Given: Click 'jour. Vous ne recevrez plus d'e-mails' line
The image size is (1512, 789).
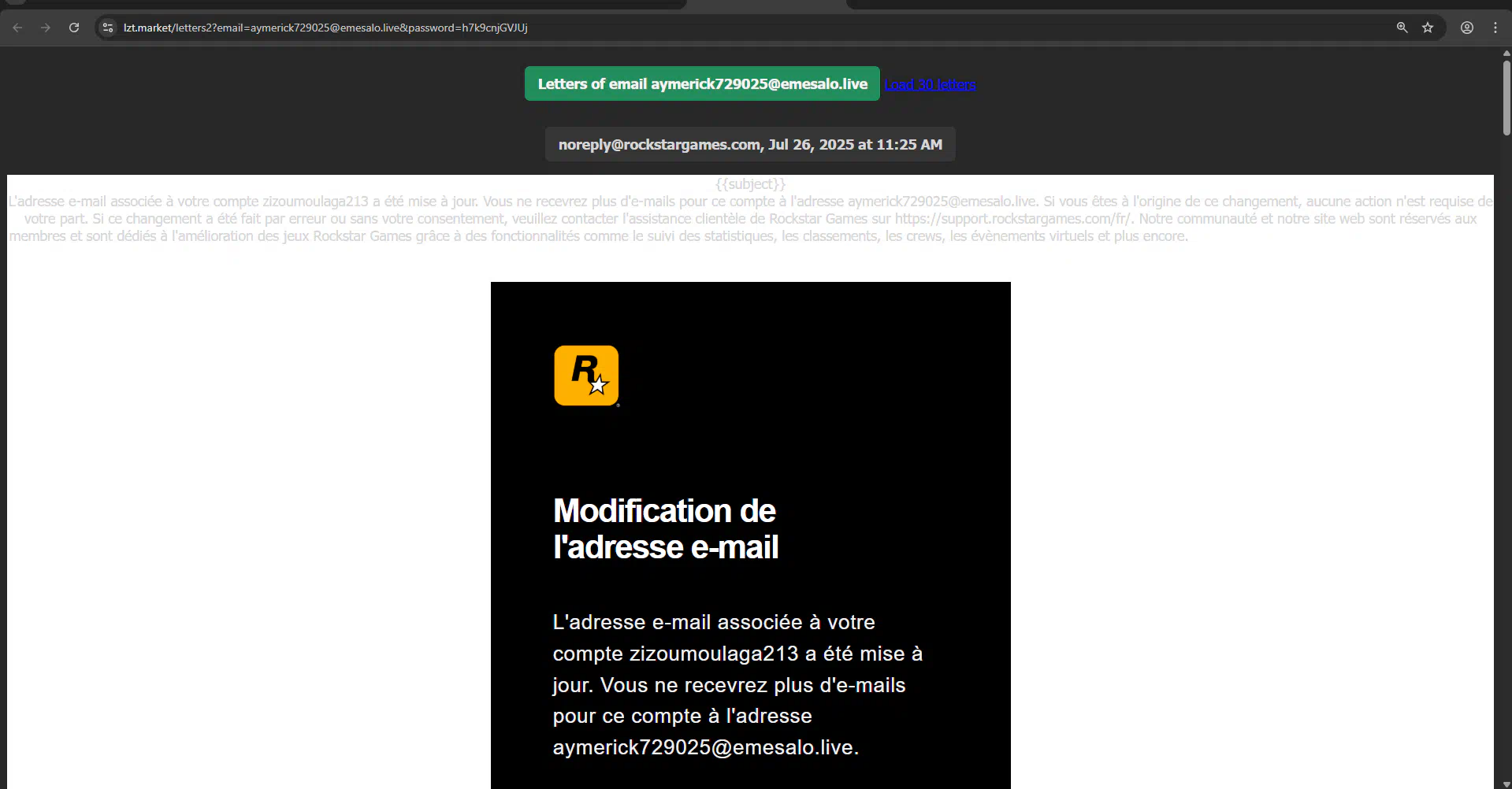Looking at the screenshot, I should (729, 685).
